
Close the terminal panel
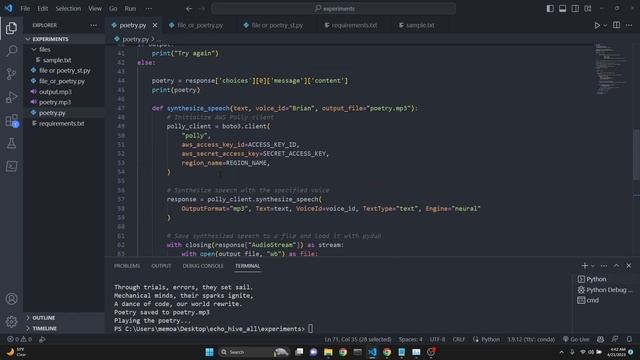pyautogui.click(x=629, y=266)
